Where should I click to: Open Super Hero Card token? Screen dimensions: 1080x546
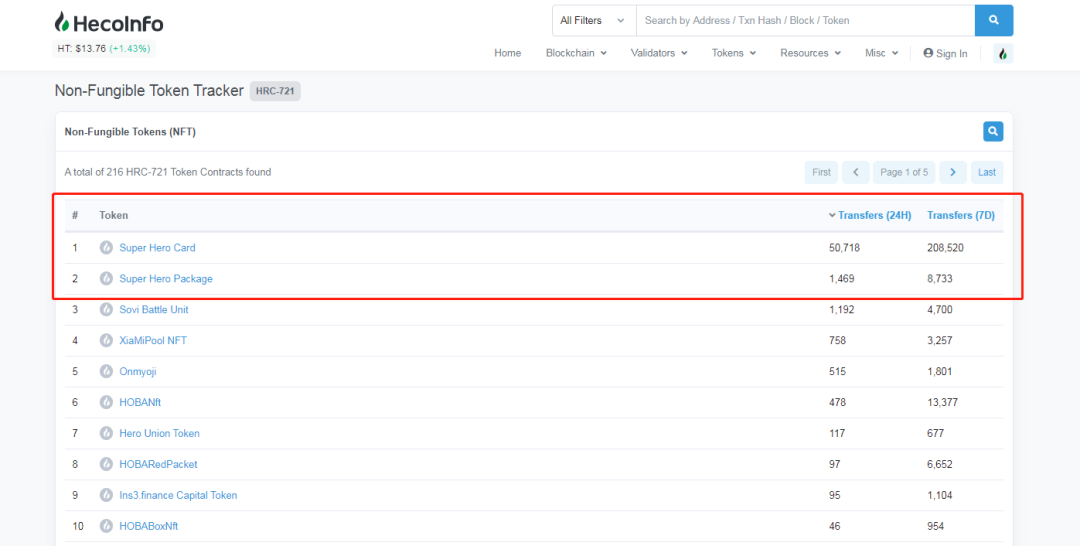click(157, 248)
